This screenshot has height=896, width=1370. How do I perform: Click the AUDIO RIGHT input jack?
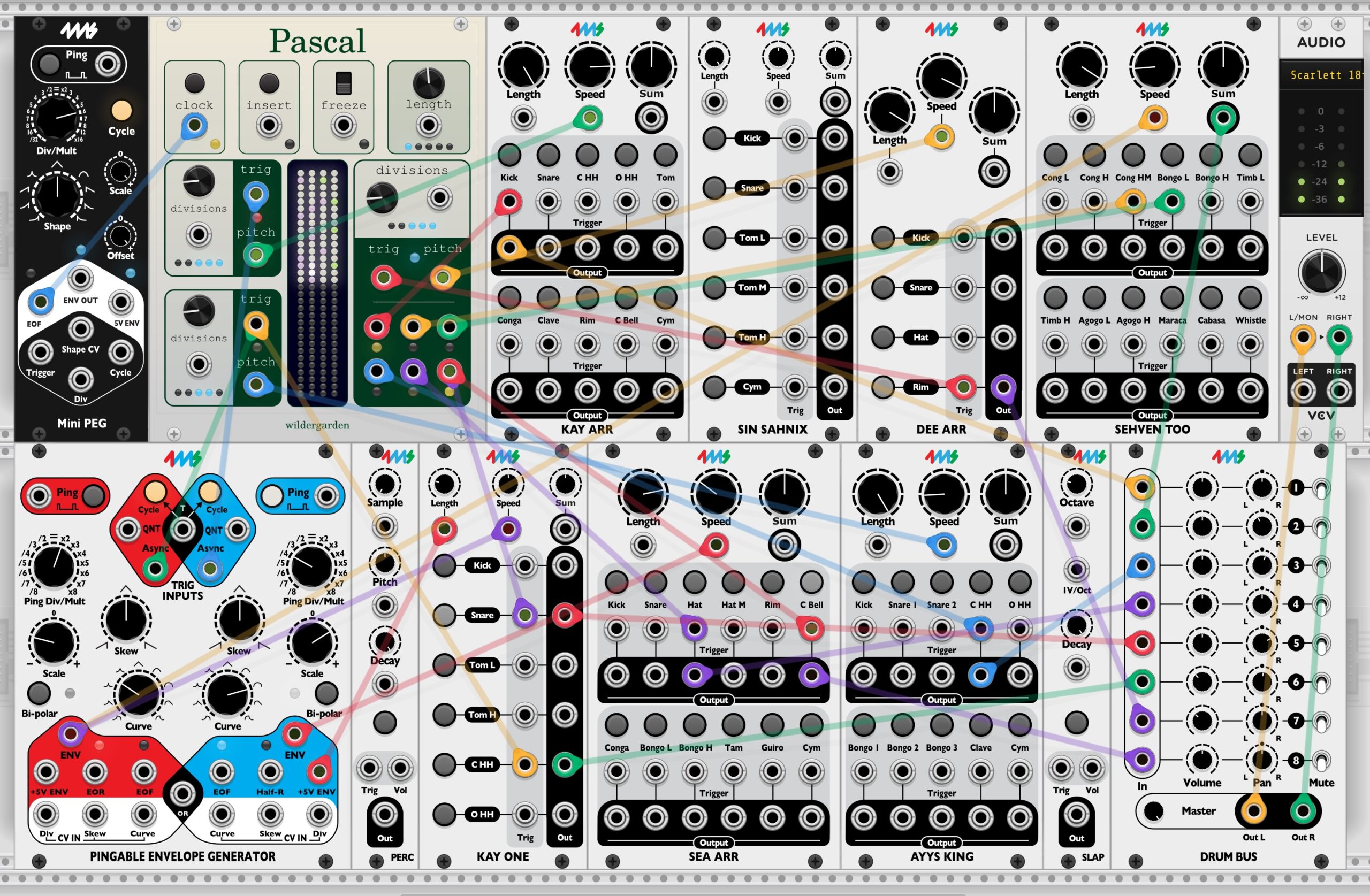1339,337
